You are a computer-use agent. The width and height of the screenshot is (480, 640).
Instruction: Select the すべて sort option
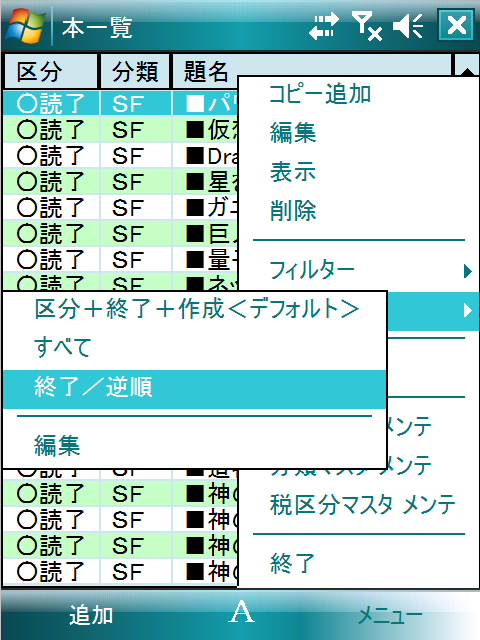point(62,348)
